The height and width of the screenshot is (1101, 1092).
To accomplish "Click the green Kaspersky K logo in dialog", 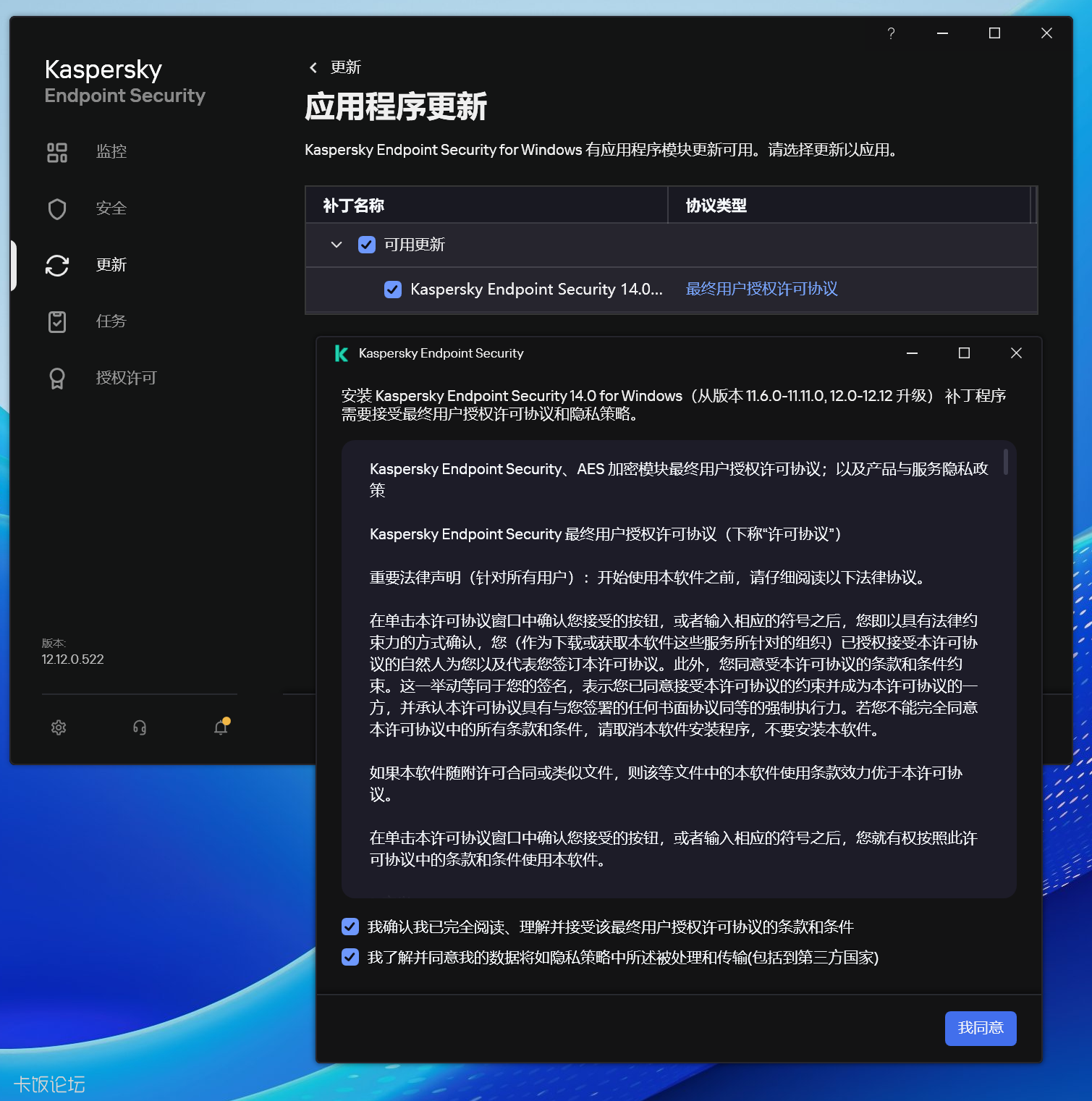I will 342,353.
